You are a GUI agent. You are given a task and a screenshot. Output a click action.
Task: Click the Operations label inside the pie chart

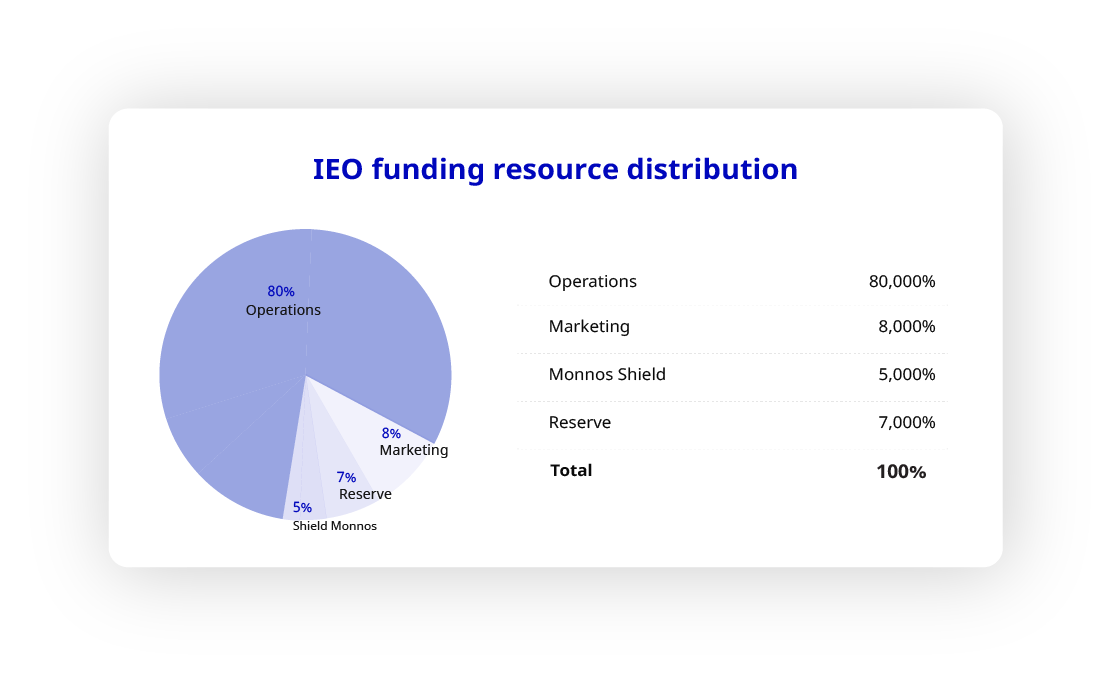click(283, 310)
